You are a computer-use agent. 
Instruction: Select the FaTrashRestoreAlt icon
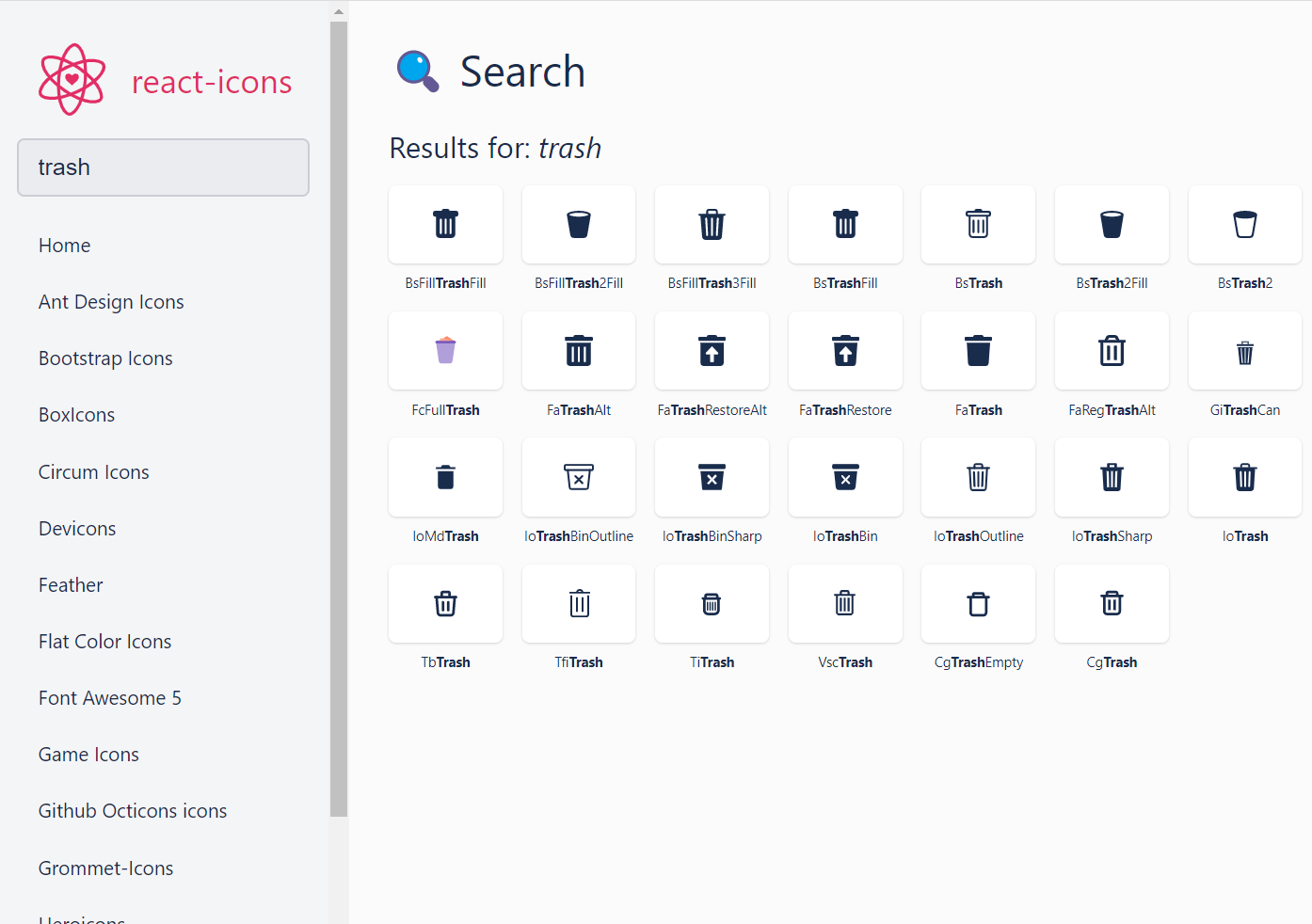coord(712,351)
